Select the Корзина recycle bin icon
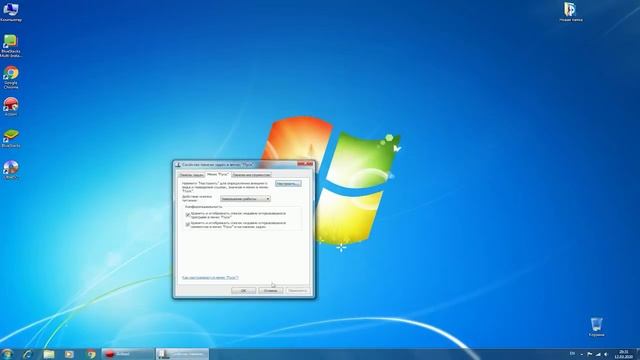Viewport: 640px width, 360px height. pos(596,327)
